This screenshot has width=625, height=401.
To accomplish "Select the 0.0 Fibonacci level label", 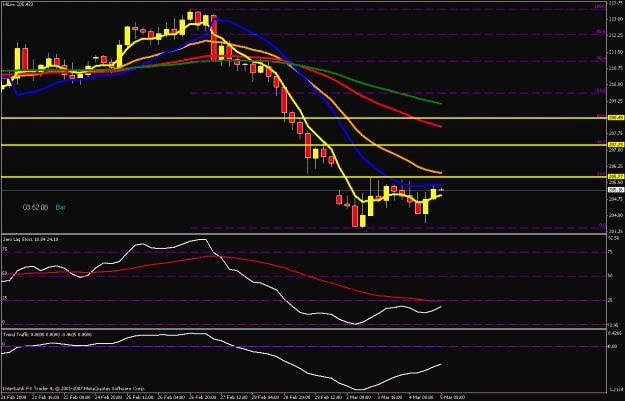I will click(602, 225).
